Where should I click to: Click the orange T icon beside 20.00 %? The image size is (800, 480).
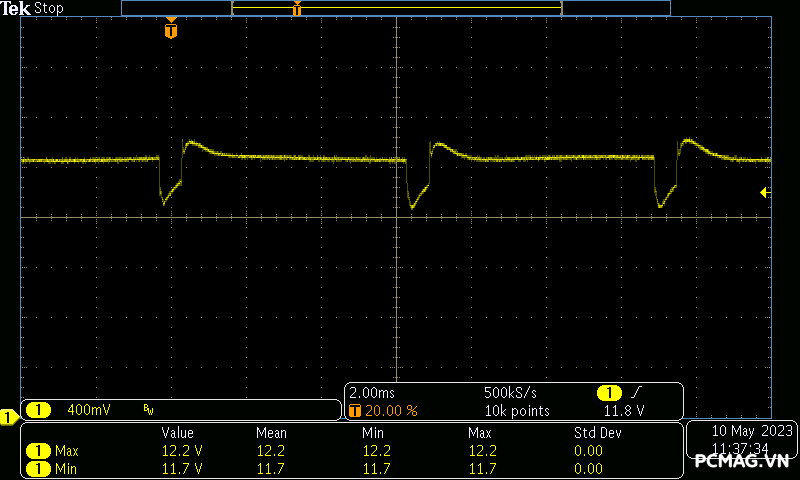point(355,410)
